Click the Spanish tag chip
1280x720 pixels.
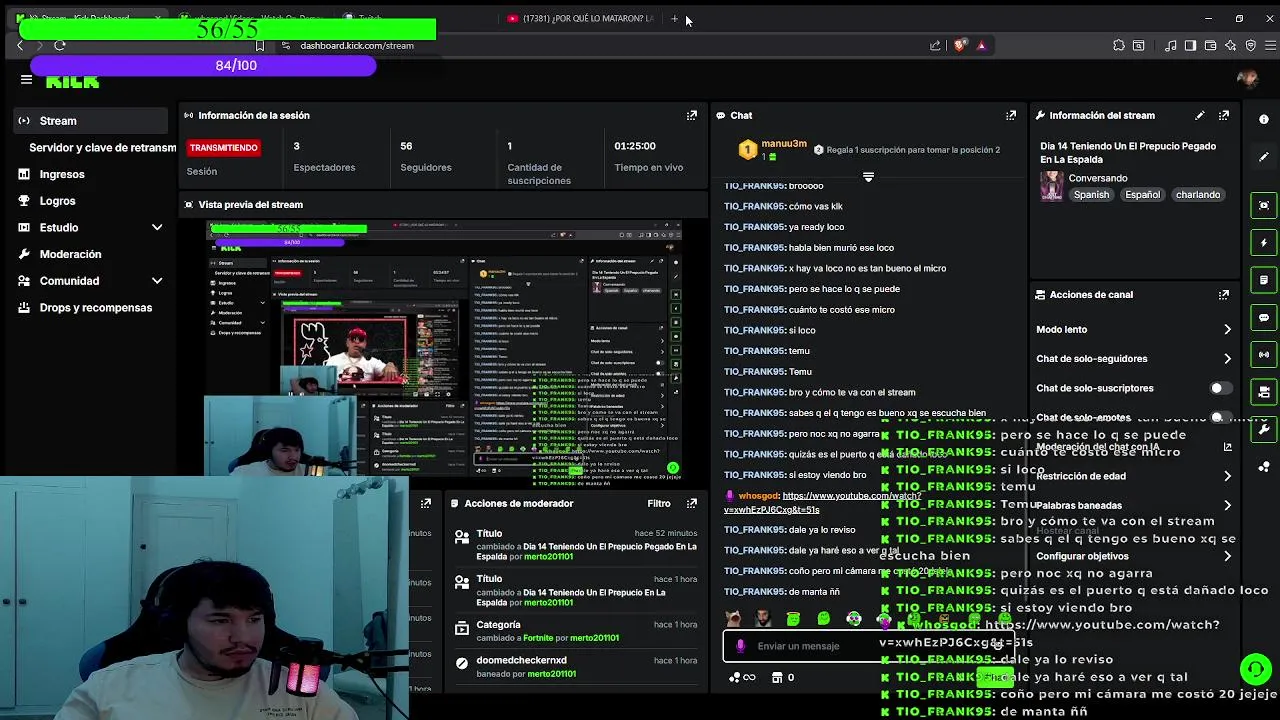tap(1091, 195)
